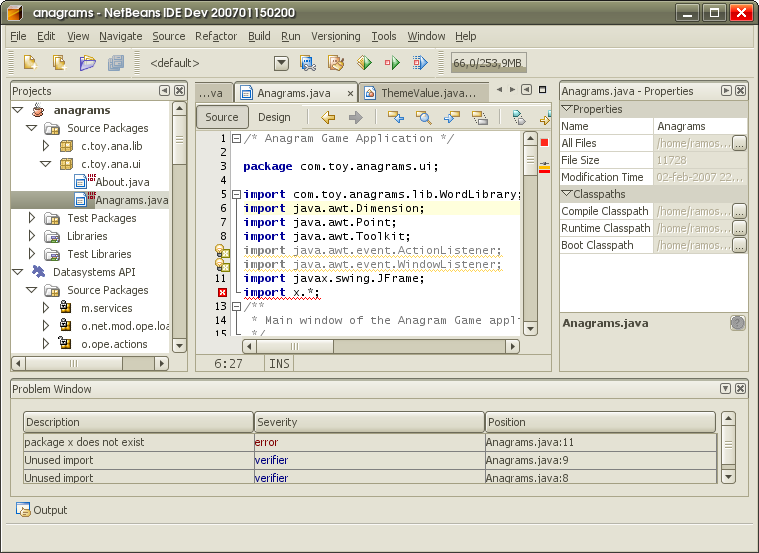
Task: Collapse the Properties section header
Action: point(566,109)
